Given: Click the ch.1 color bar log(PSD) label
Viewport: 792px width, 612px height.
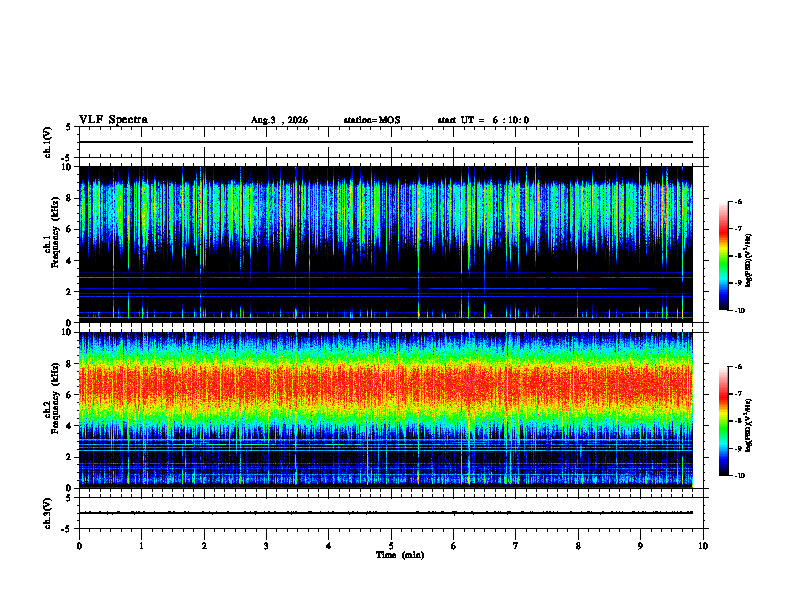Looking at the screenshot, I should click(749, 260).
